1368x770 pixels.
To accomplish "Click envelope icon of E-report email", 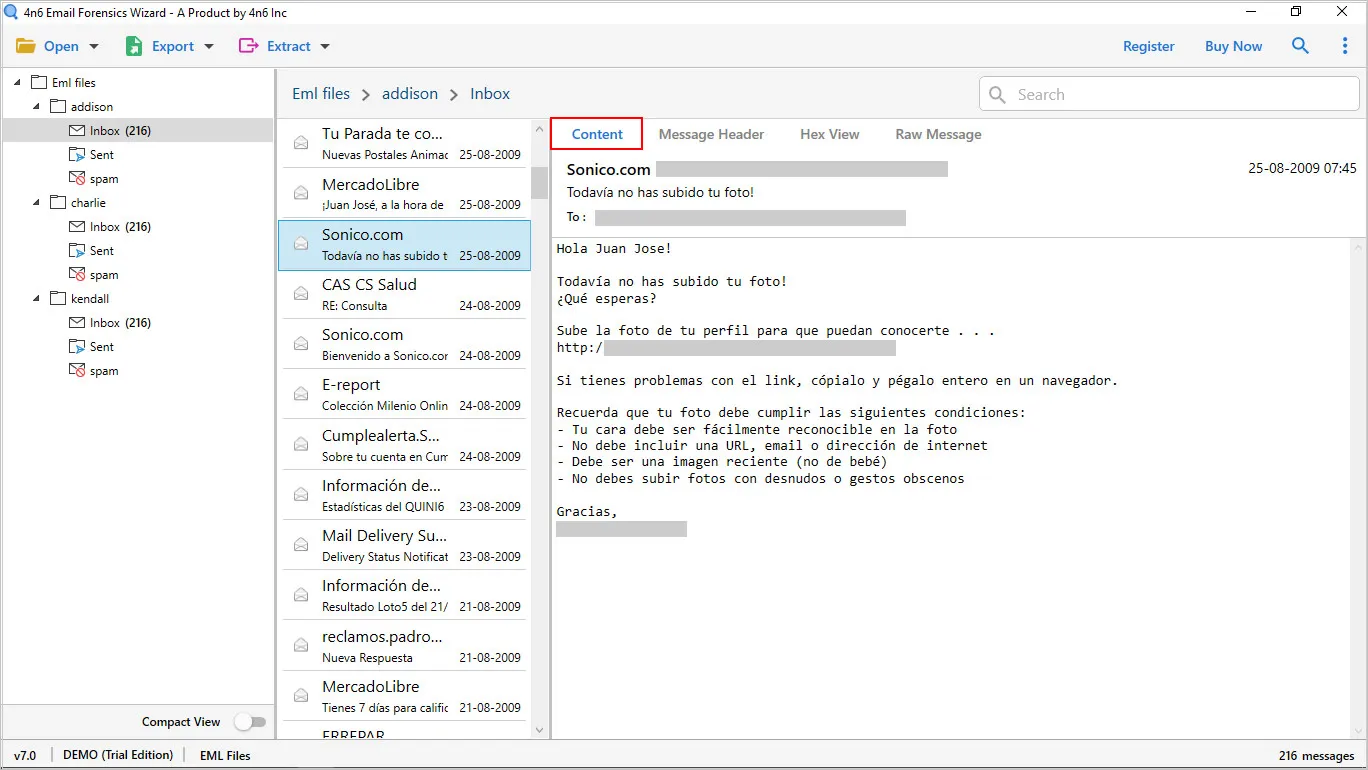I will pyautogui.click(x=300, y=395).
